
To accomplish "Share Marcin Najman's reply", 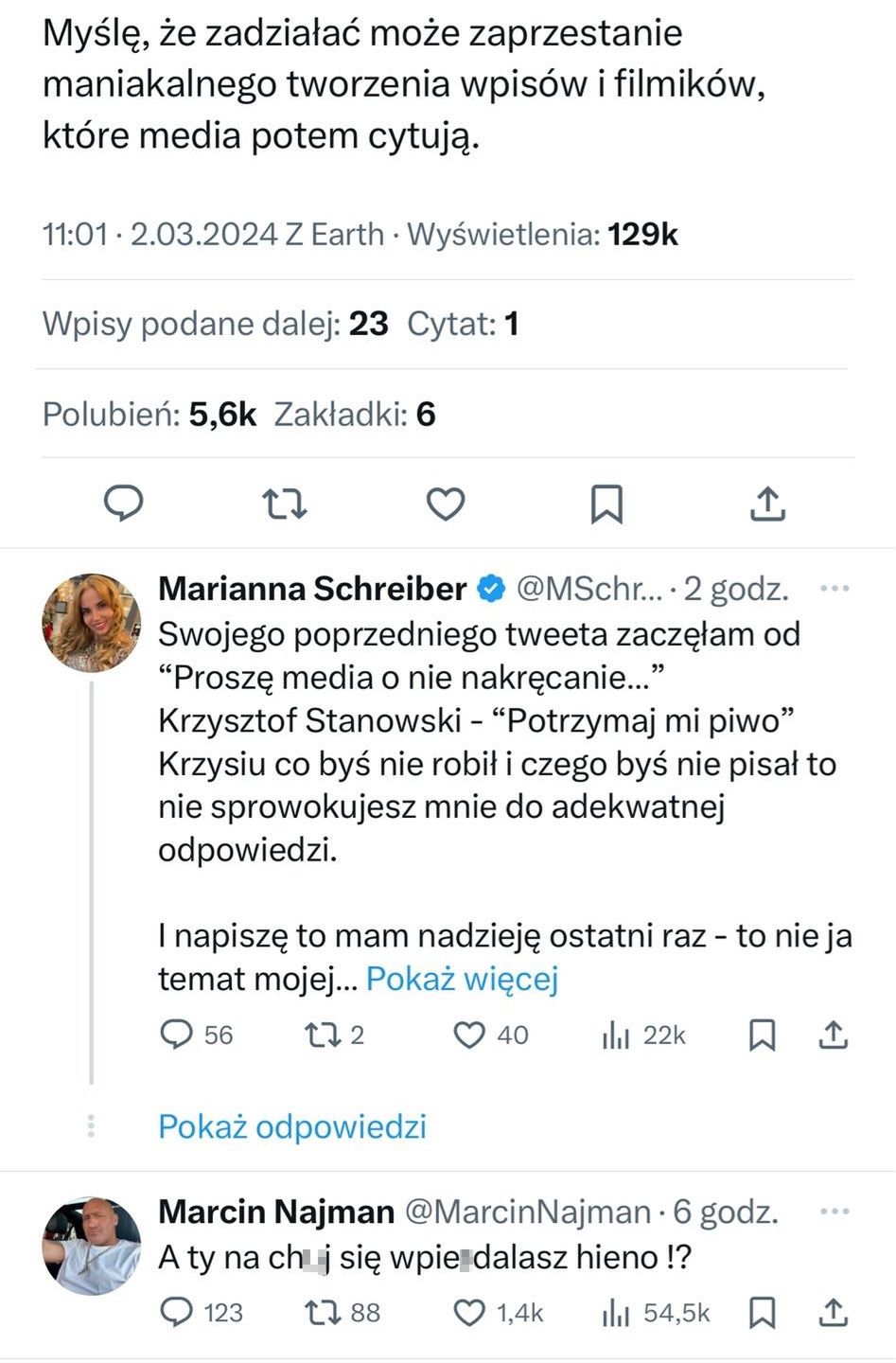I will pos(833,1312).
